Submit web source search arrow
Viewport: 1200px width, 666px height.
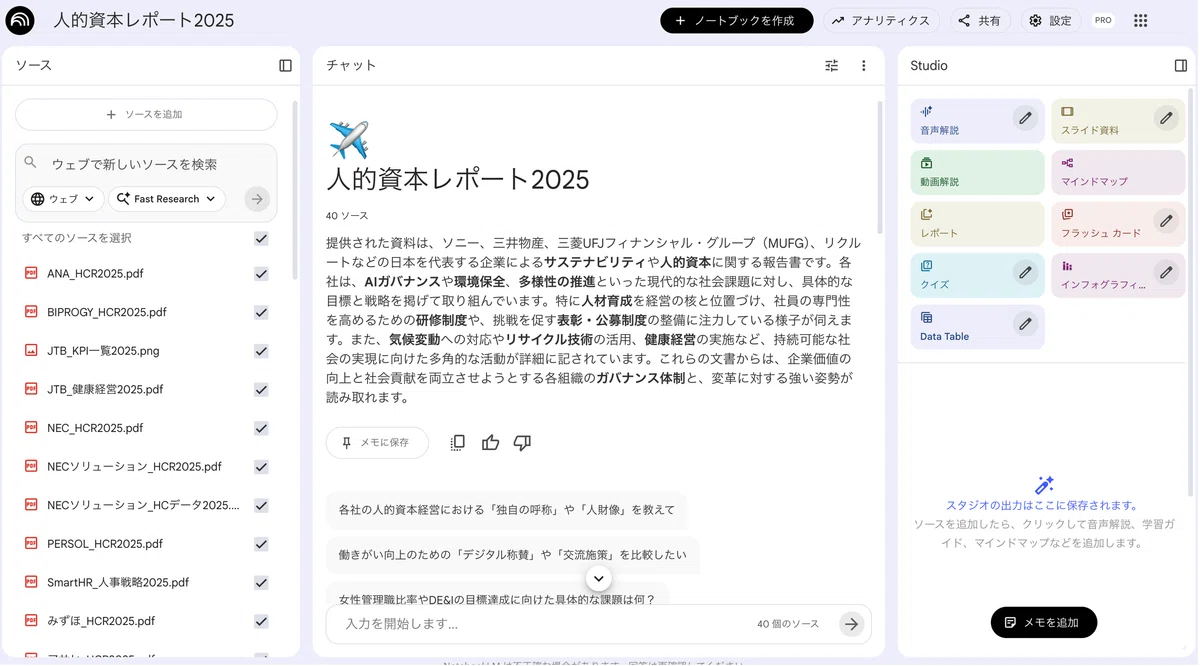tap(257, 199)
